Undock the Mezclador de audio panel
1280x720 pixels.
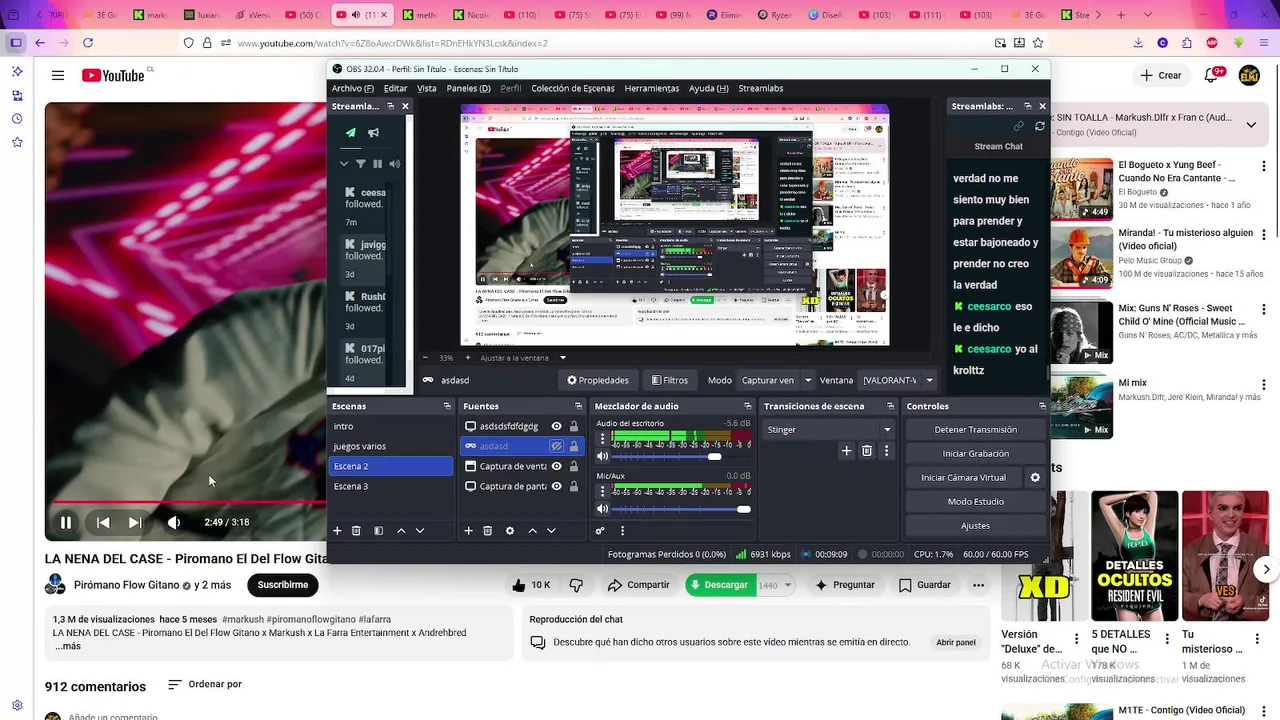click(747, 406)
